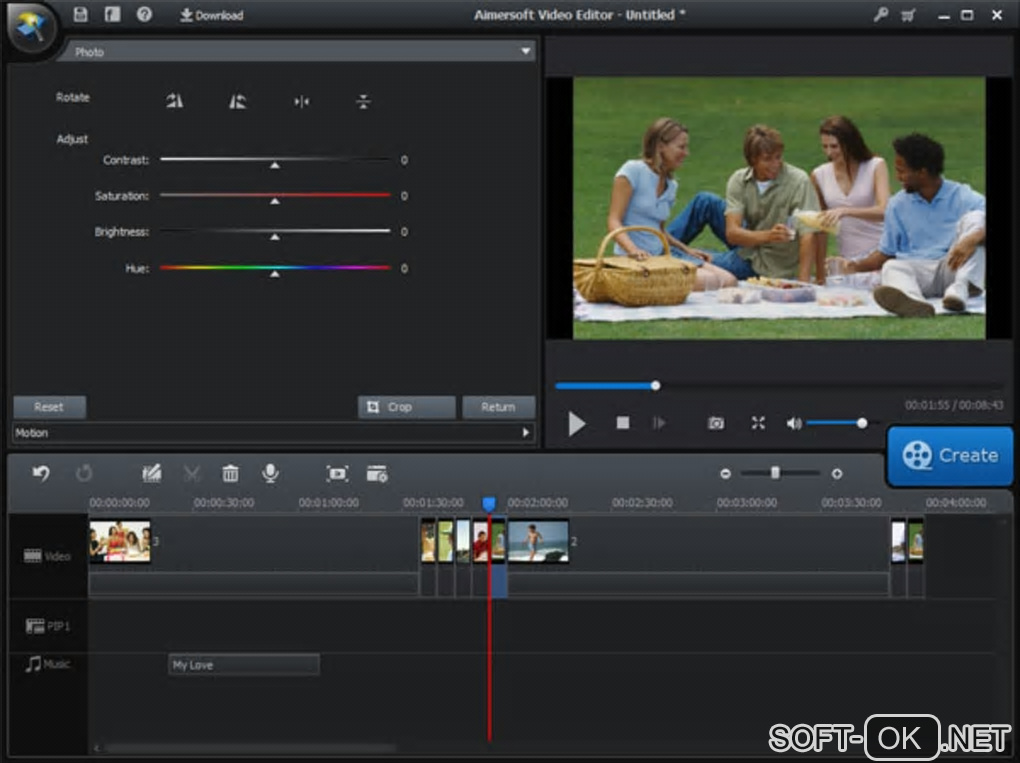
Task: Click the rotate left icon
Action: pos(175,101)
